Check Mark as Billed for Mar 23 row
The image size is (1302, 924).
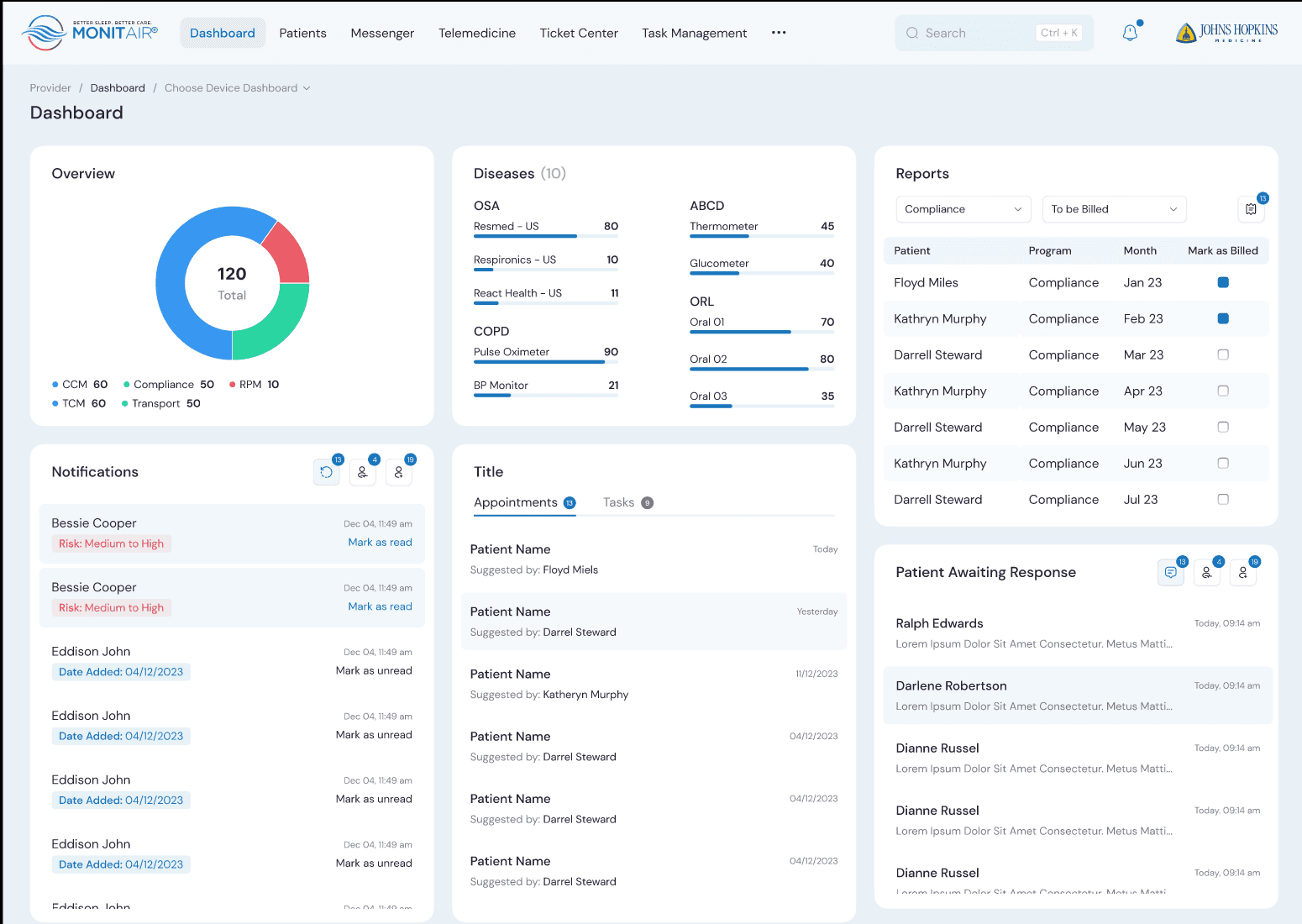point(1223,354)
